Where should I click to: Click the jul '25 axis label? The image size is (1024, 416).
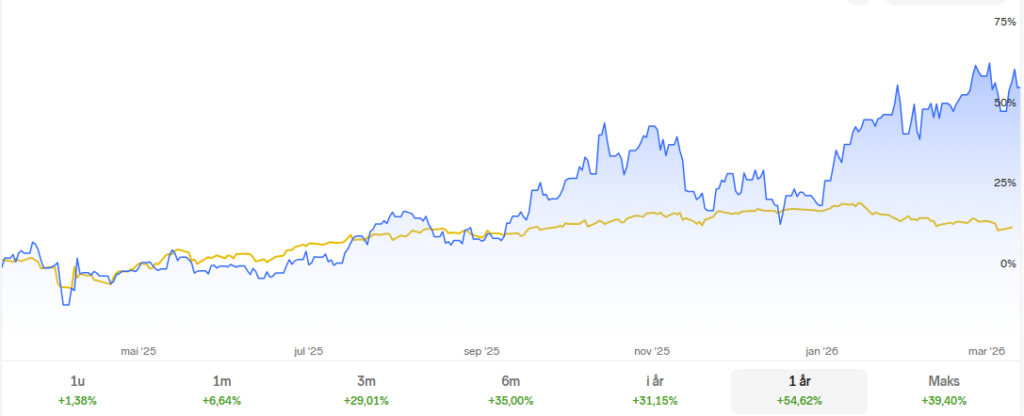click(308, 351)
